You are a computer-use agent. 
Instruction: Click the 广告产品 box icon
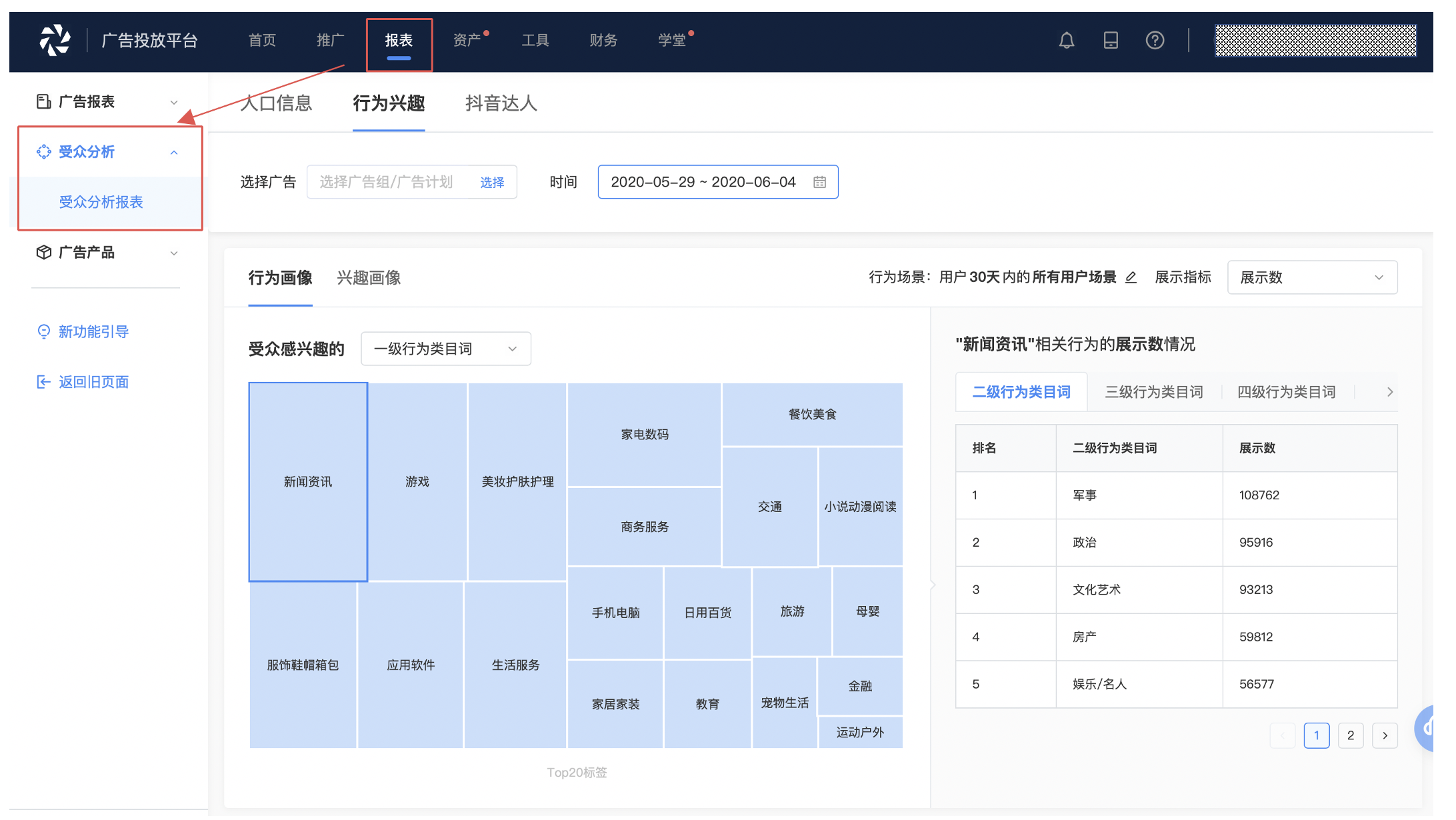[43, 253]
